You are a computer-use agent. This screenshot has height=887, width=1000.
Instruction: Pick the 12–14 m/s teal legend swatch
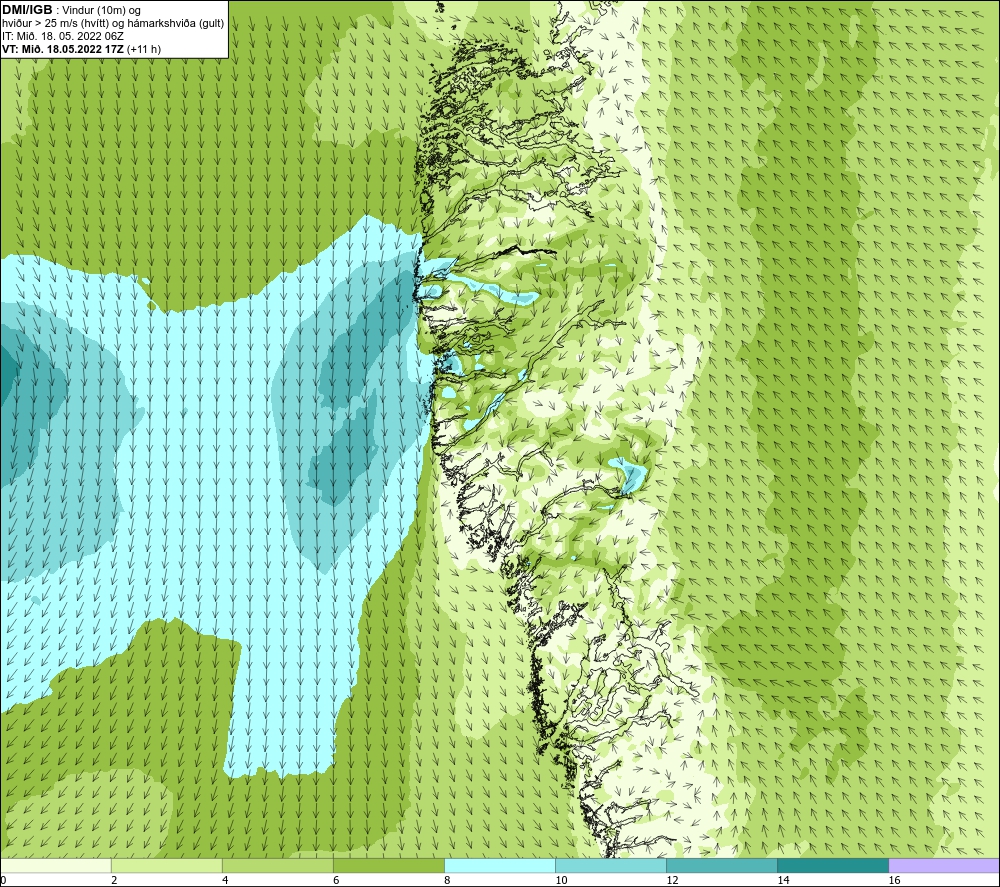[721, 865]
